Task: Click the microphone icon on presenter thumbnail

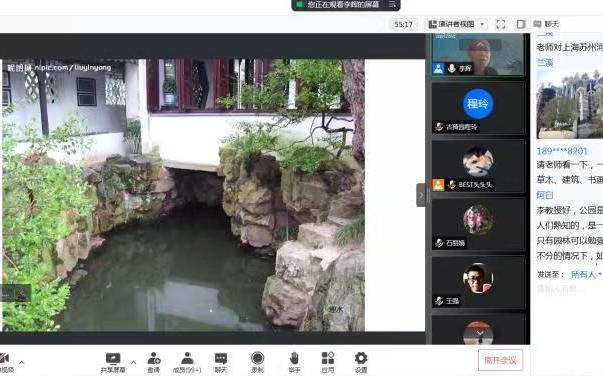Action: pos(451,68)
